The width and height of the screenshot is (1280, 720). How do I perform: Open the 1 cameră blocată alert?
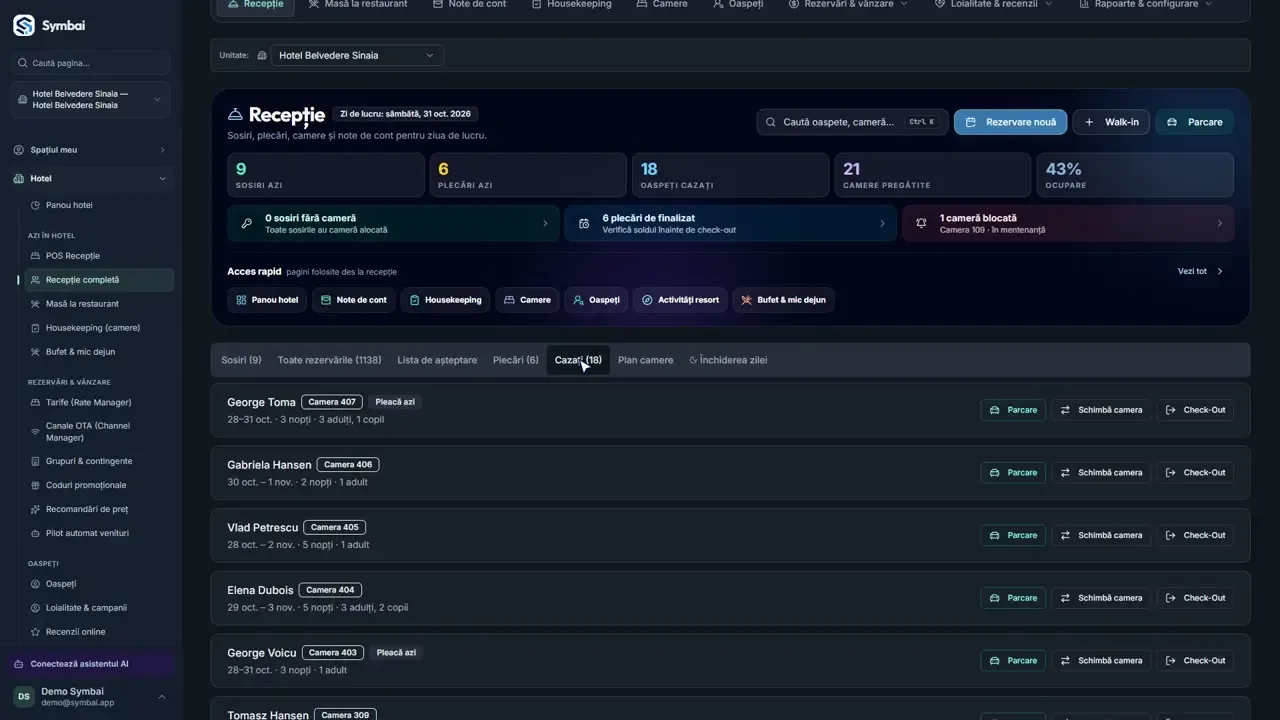click(1068, 224)
